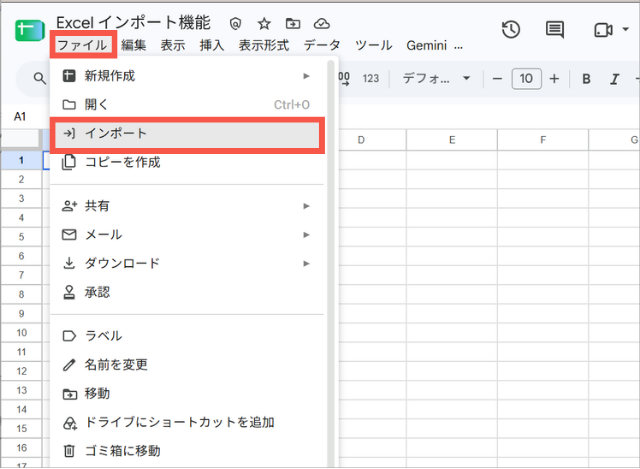This screenshot has height=469, width=640.
Task: Click the search magnifier in toolbar
Action: tap(40, 78)
